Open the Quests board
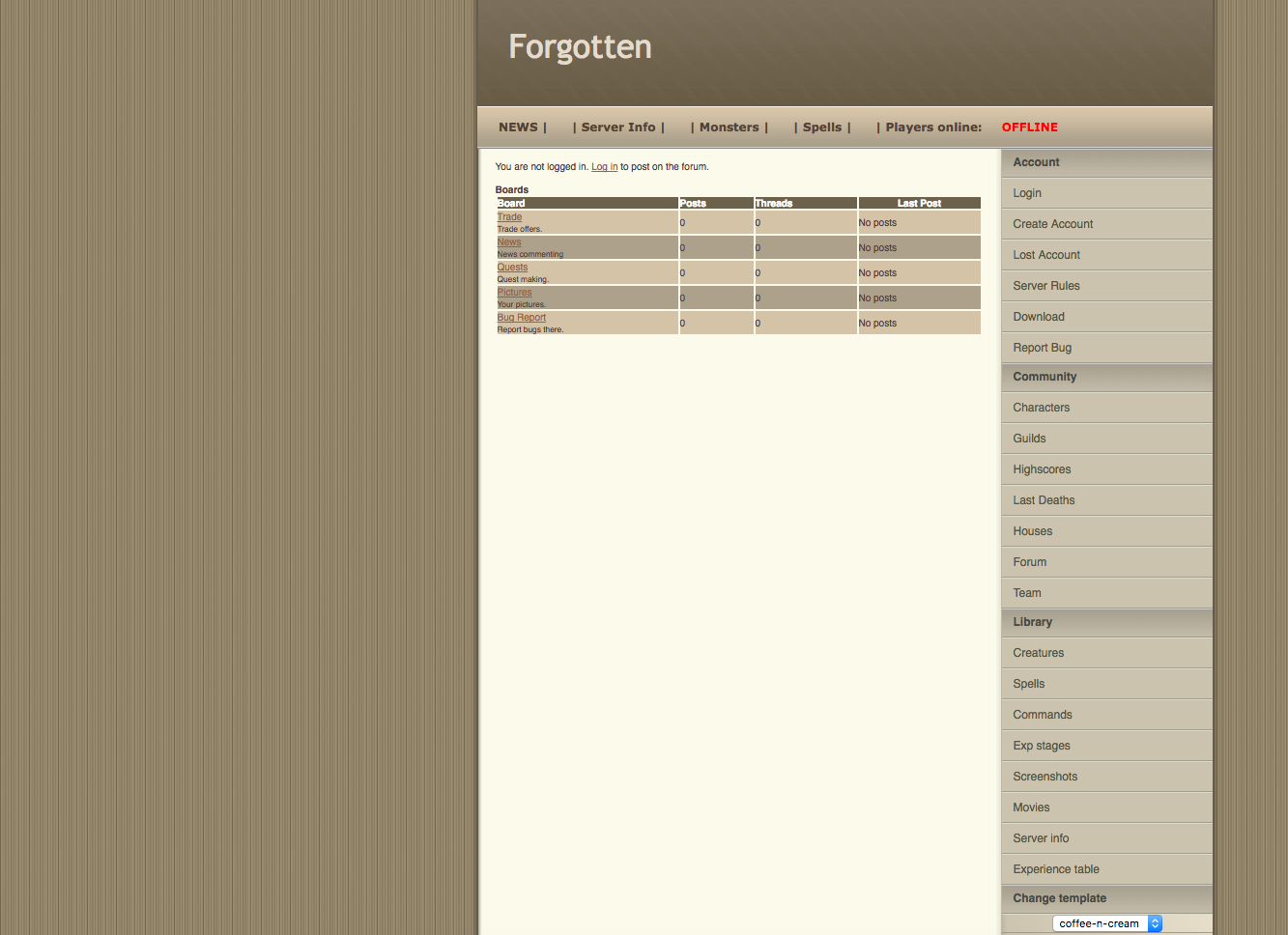 pyautogui.click(x=512, y=267)
